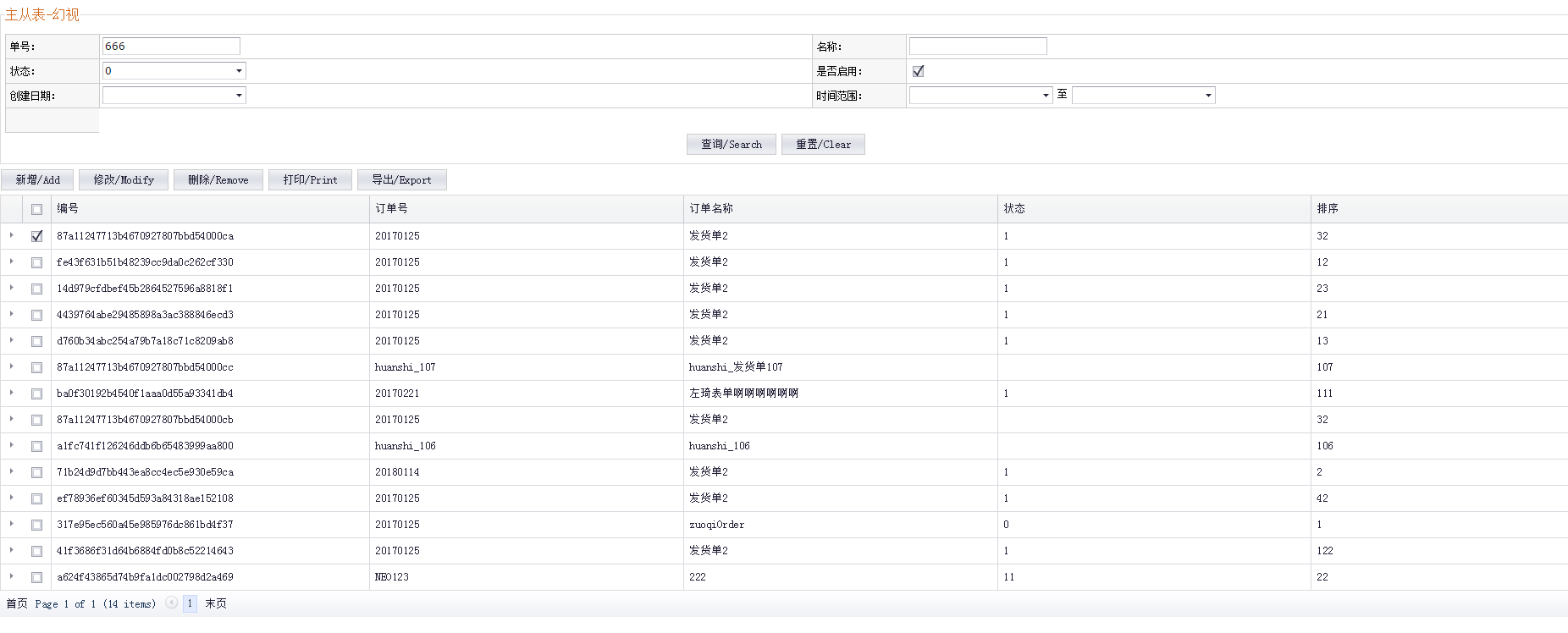The height and width of the screenshot is (633, 1568).
Task: Click the 导出/Export toolbar button
Action: (x=401, y=180)
